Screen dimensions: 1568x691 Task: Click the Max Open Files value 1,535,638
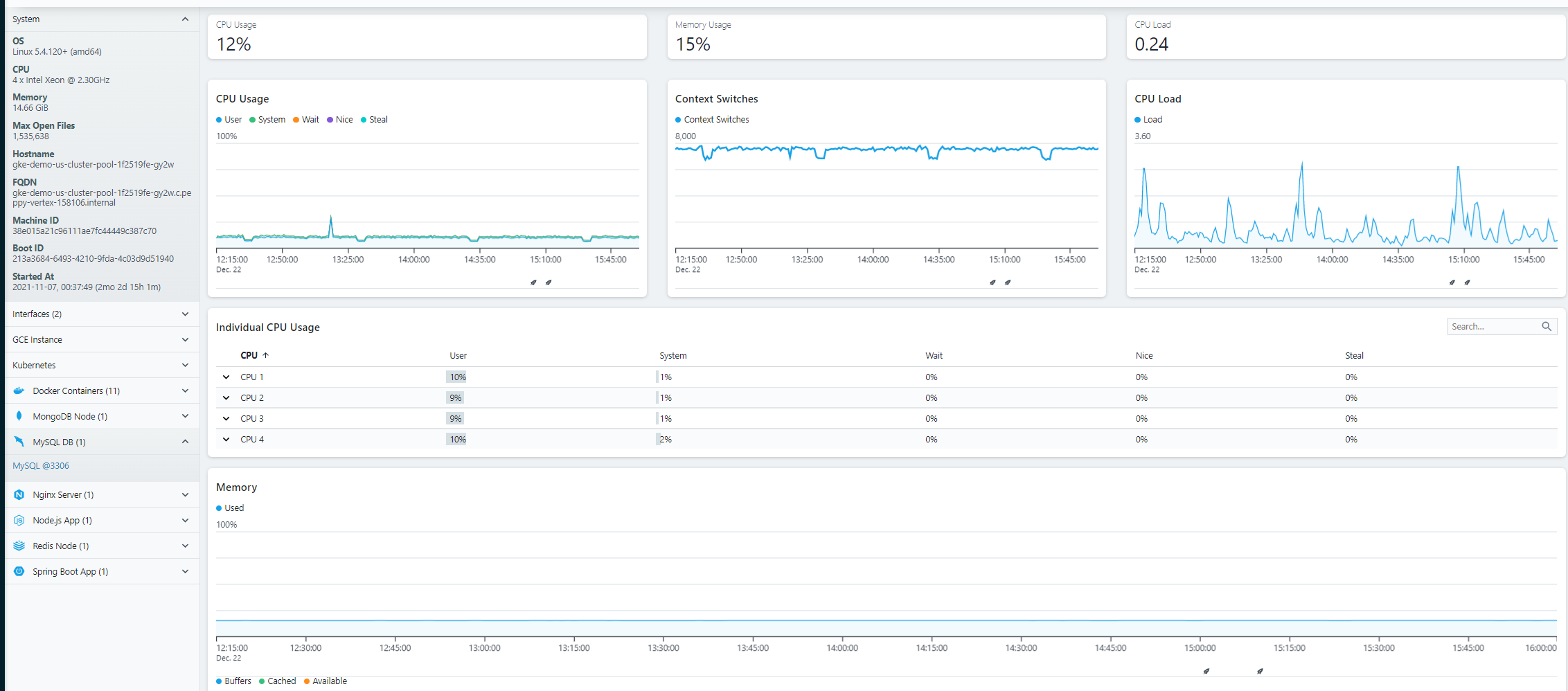click(30, 136)
